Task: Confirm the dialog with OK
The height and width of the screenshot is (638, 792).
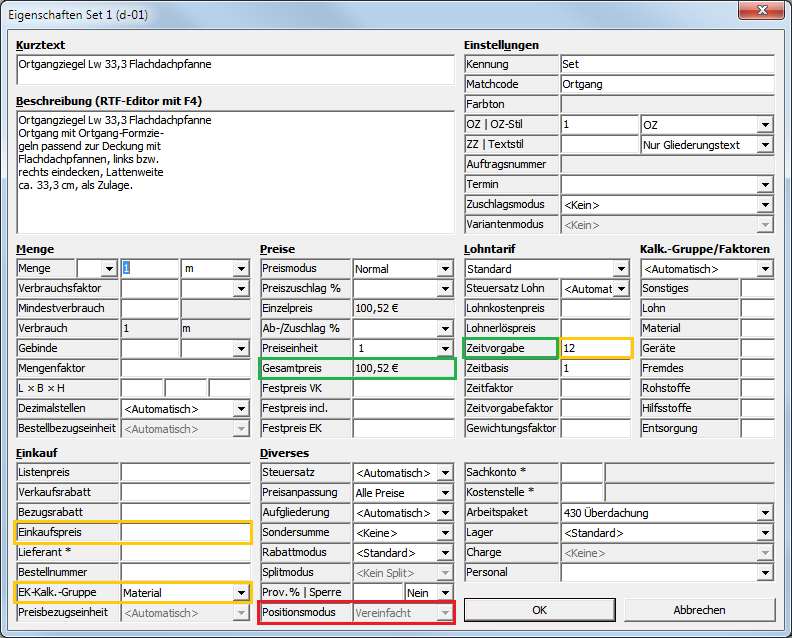Action: 539,609
